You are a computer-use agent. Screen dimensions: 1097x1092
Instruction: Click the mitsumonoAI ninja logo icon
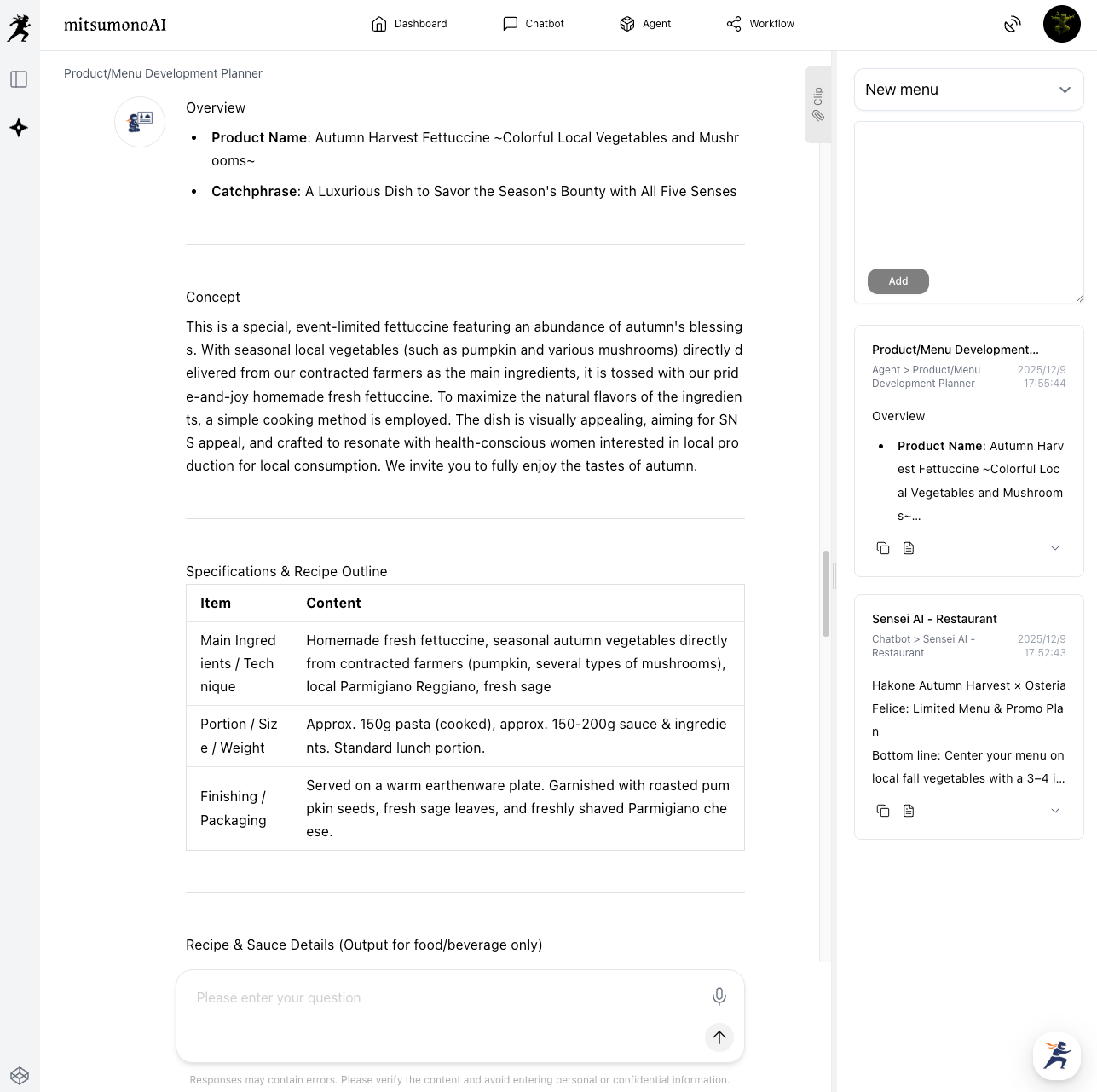point(19,27)
